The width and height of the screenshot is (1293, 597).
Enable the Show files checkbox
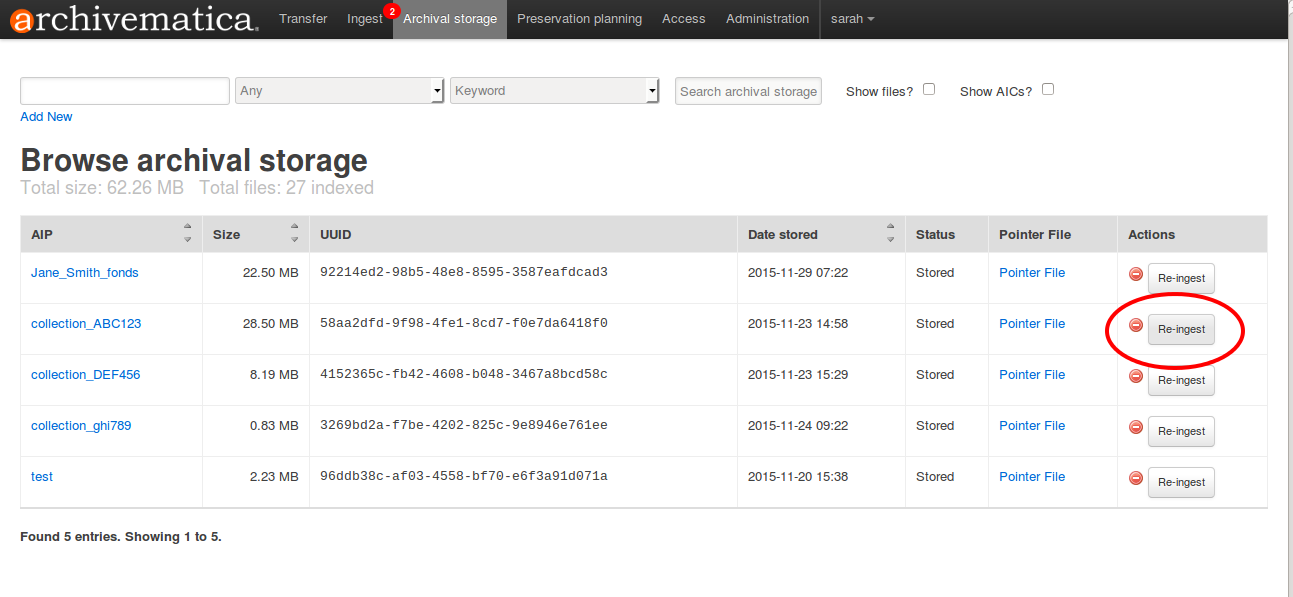pyautogui.click(x=929, y=89)
